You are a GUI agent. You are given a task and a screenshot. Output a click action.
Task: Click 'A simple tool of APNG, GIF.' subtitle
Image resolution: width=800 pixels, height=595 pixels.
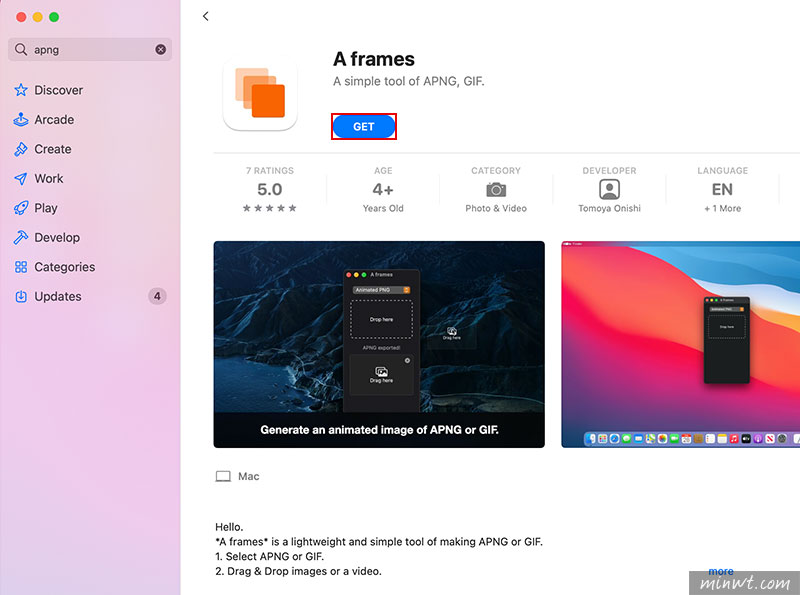tap(409, 81)
